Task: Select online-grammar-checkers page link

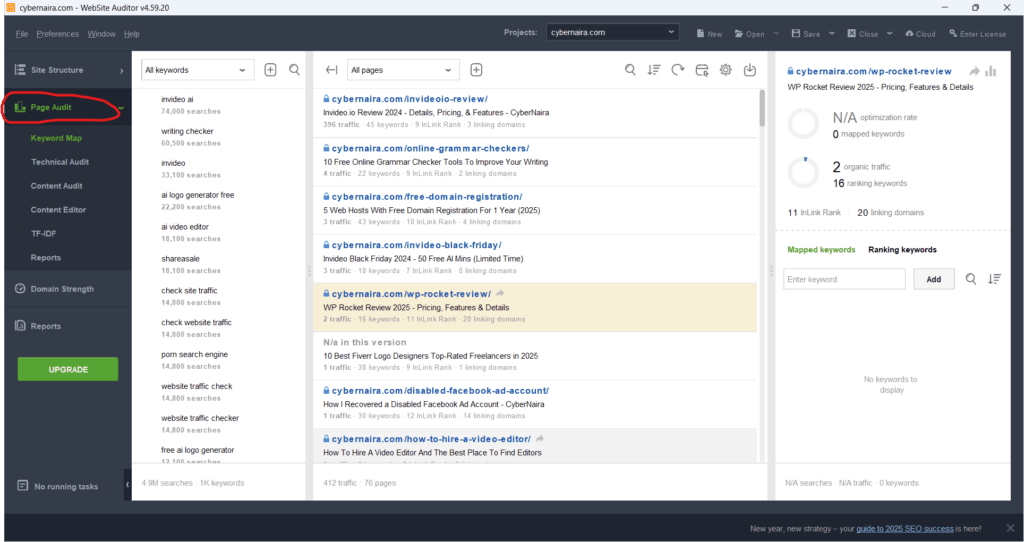Action: tap(430, 148)
